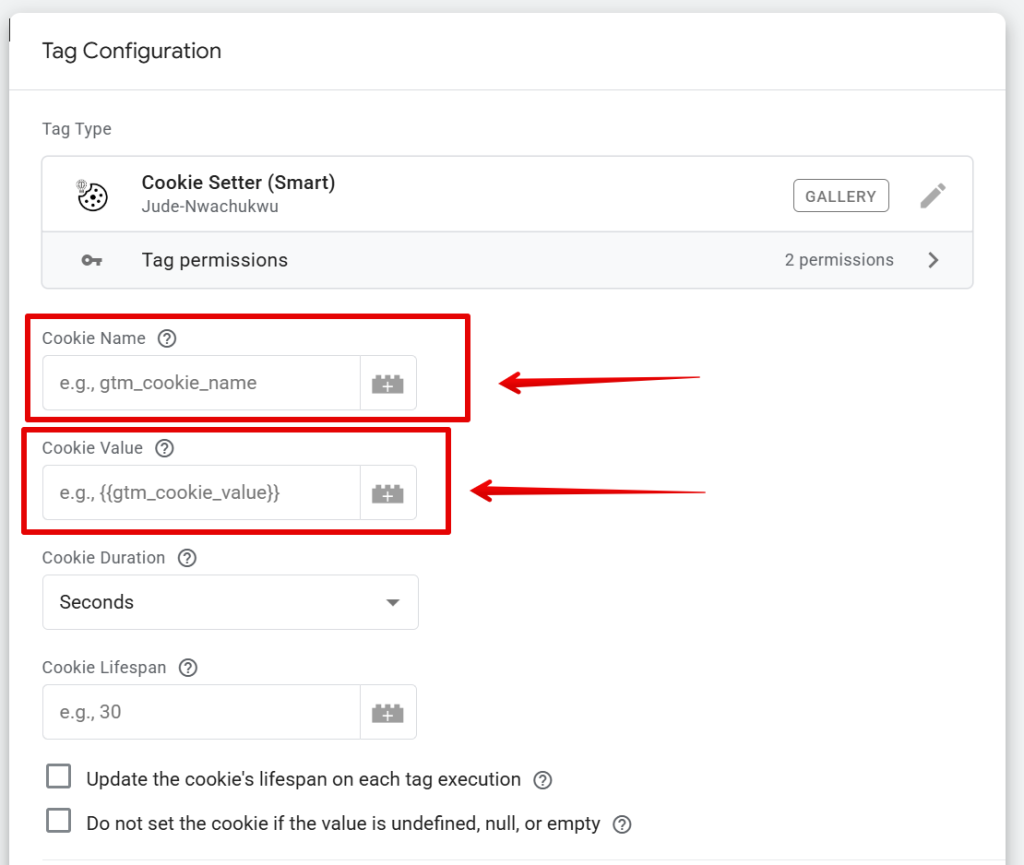Viewport: 1024px width, 865px height.
Task: Enable updating cookie lifespan on each execution
Action: pyautogui.click(x=60, y=777)
